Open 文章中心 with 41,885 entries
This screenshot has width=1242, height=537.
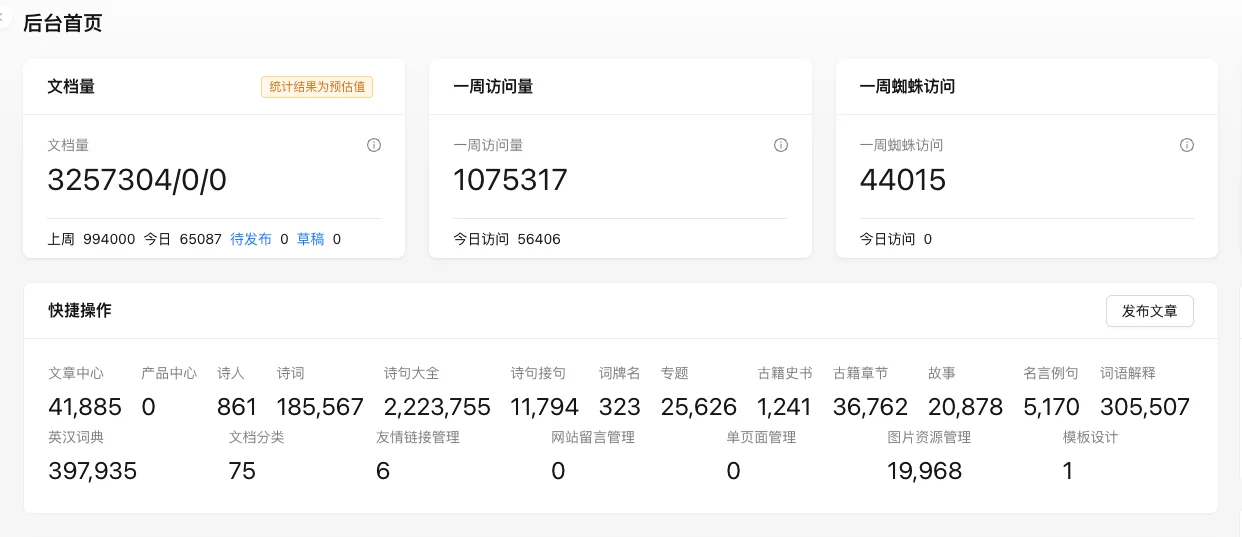pos(85,392)
